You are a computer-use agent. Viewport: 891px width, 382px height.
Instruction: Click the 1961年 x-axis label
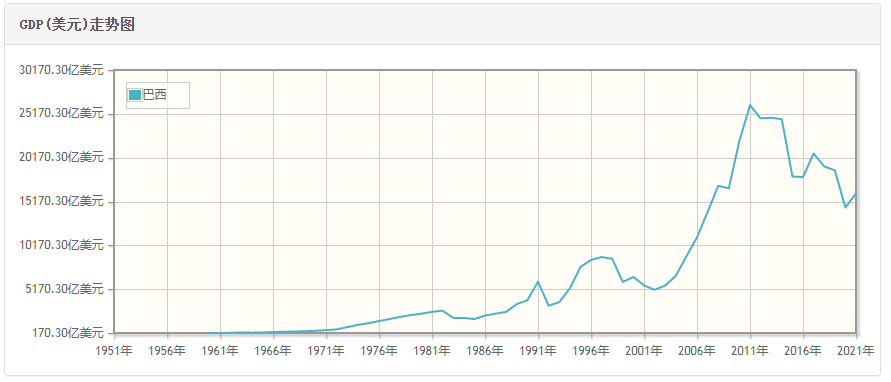(x=220, y=351)
